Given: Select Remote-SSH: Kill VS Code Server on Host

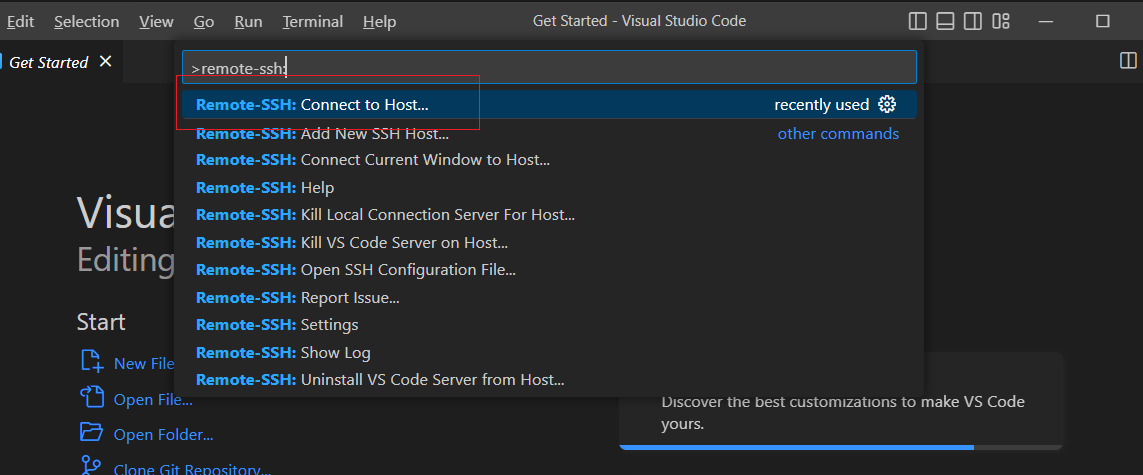Looking at the screenshot, I should [x=549, y=243].
